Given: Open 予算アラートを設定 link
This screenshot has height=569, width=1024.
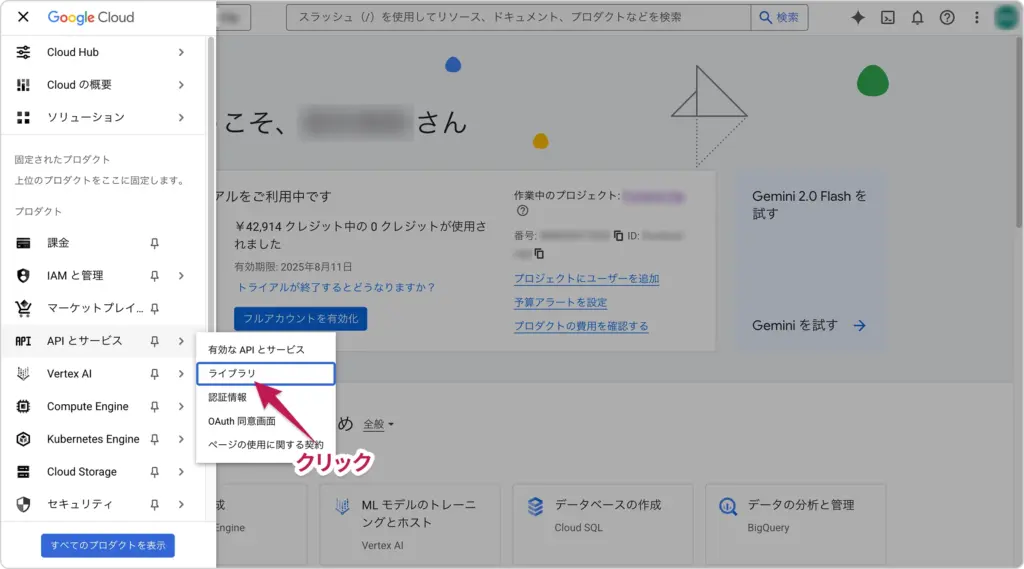Looking at the screenshot, I should pos(560,302).
